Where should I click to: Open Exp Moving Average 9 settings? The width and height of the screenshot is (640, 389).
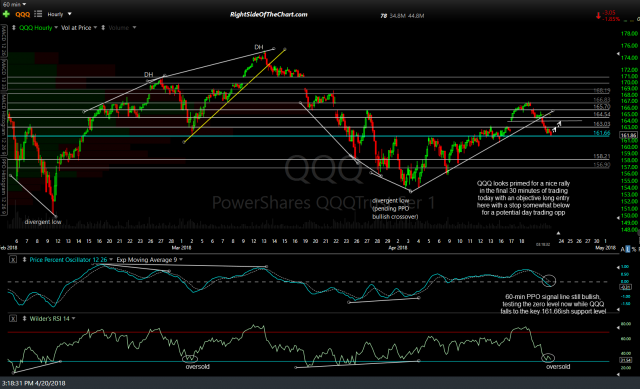[149, 260]
